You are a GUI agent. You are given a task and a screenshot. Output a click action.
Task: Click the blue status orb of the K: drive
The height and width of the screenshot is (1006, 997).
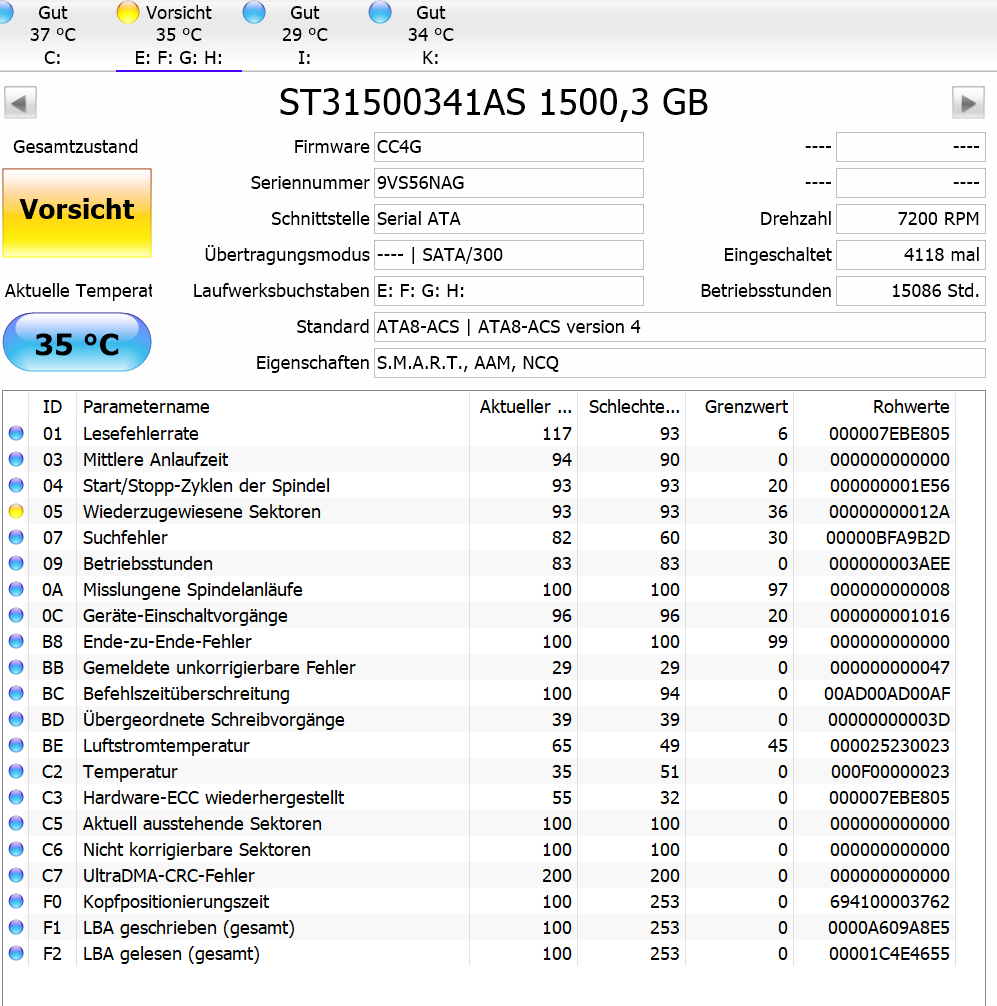(380, 12)
